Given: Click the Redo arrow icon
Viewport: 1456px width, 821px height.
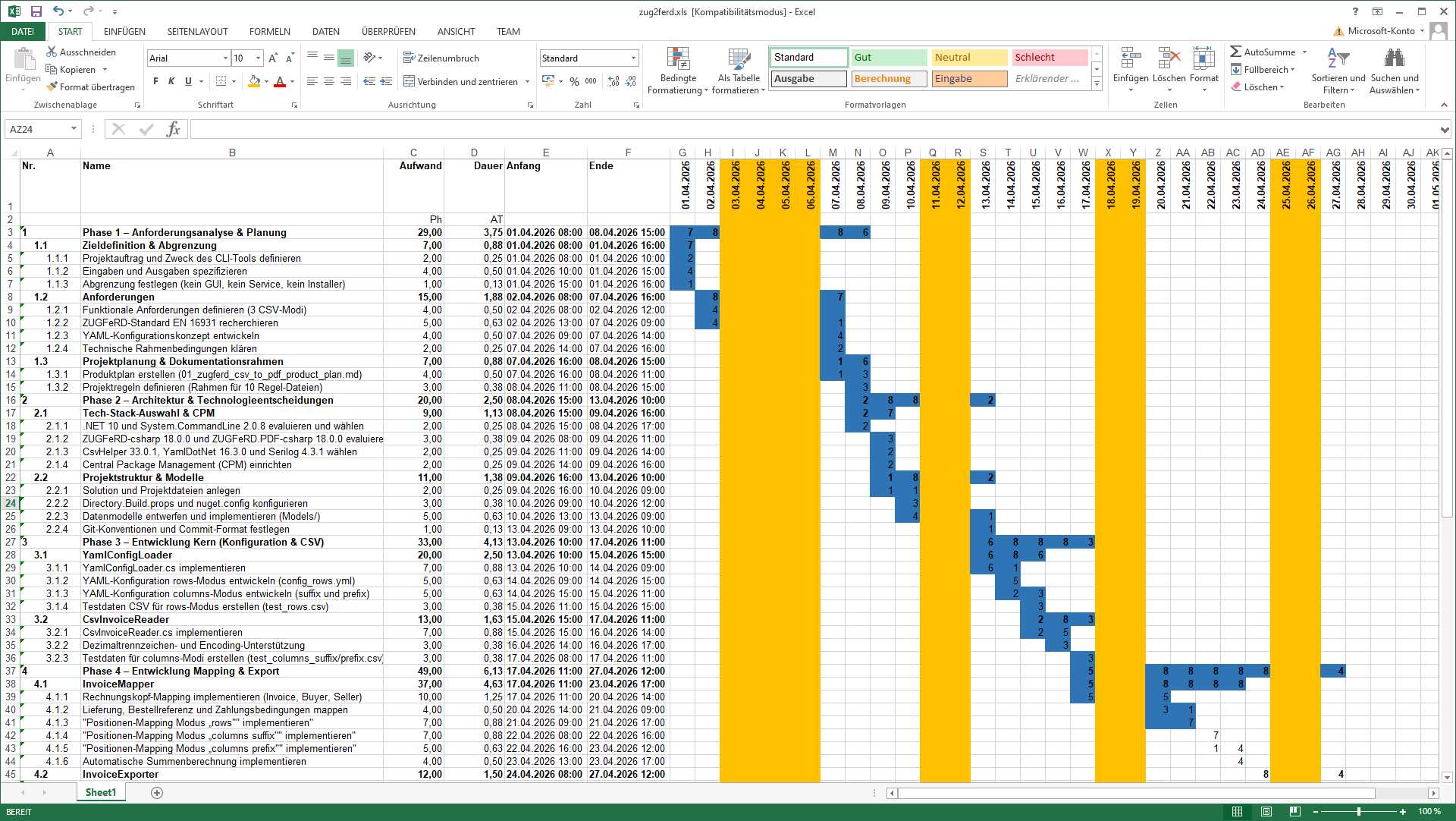Looking at the screenshot, I should [88, 11].
